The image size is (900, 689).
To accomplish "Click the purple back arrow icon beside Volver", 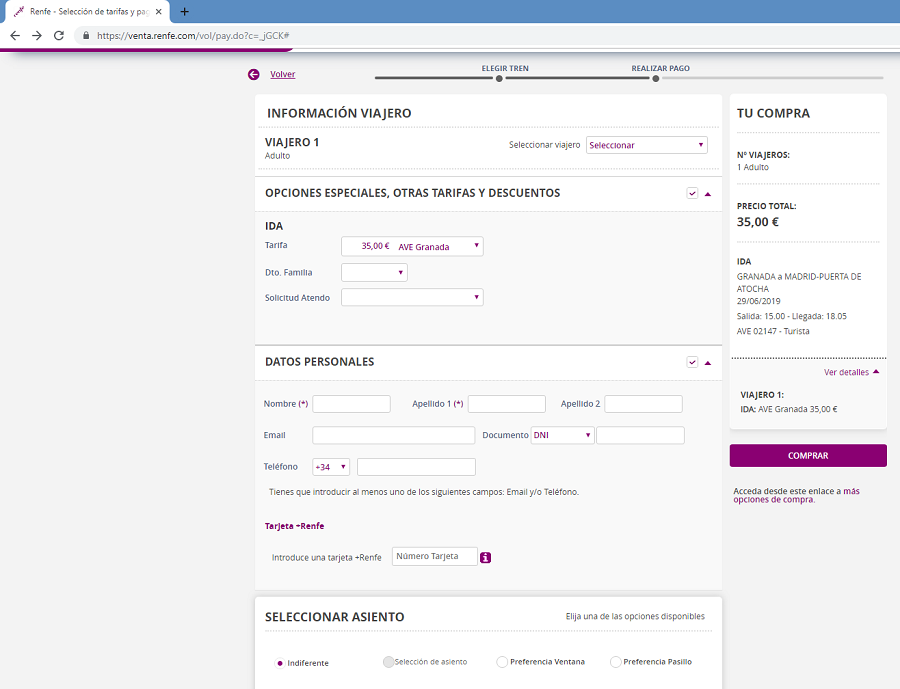I will pyautogui.click(x=254, y=74).
